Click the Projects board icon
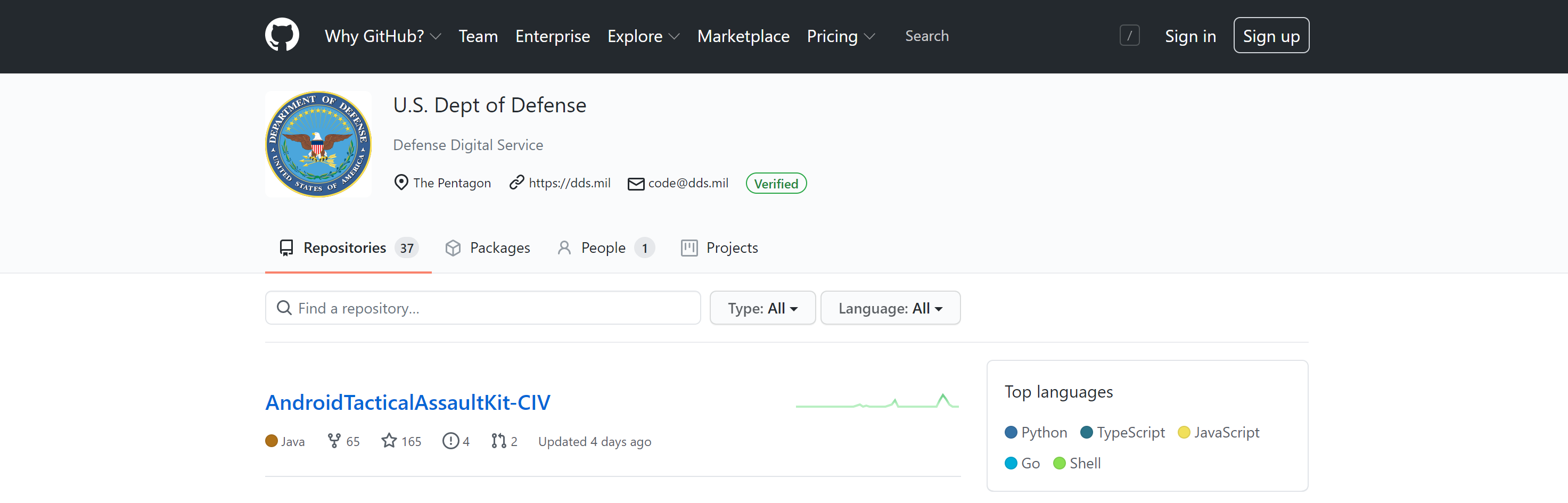The height and width of the screenshot is (503, 1568). 689,248
